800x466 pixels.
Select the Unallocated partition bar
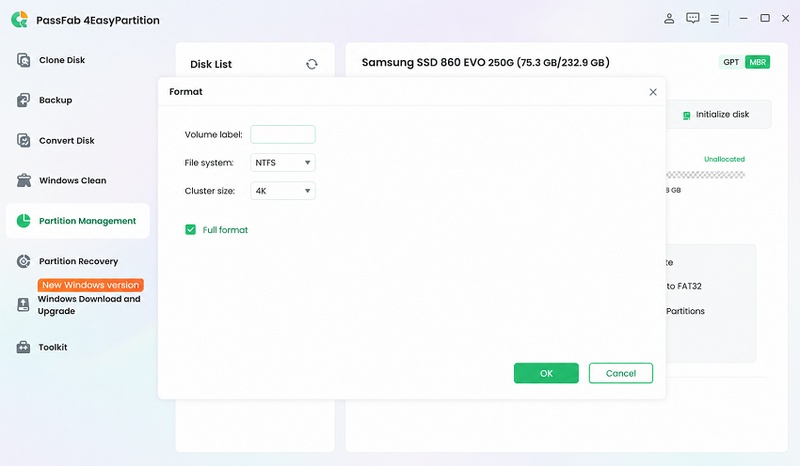coord(705,175)
